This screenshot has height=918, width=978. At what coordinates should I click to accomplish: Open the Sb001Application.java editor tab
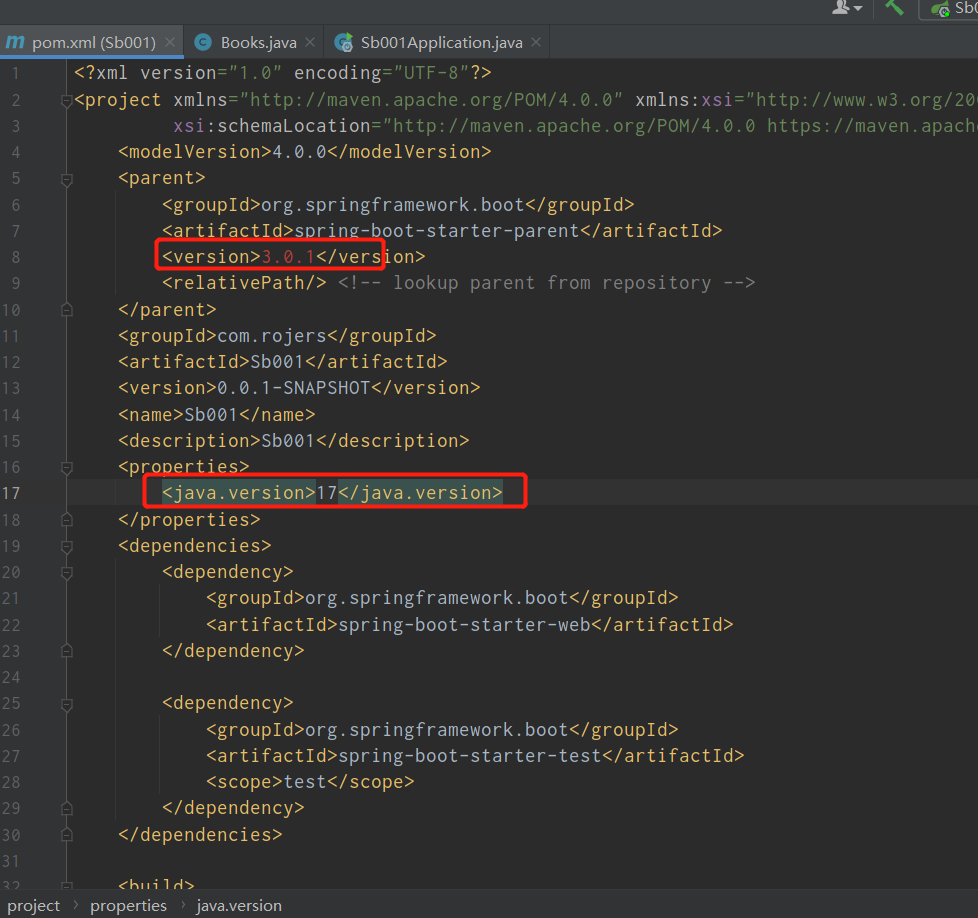(442, 42)
